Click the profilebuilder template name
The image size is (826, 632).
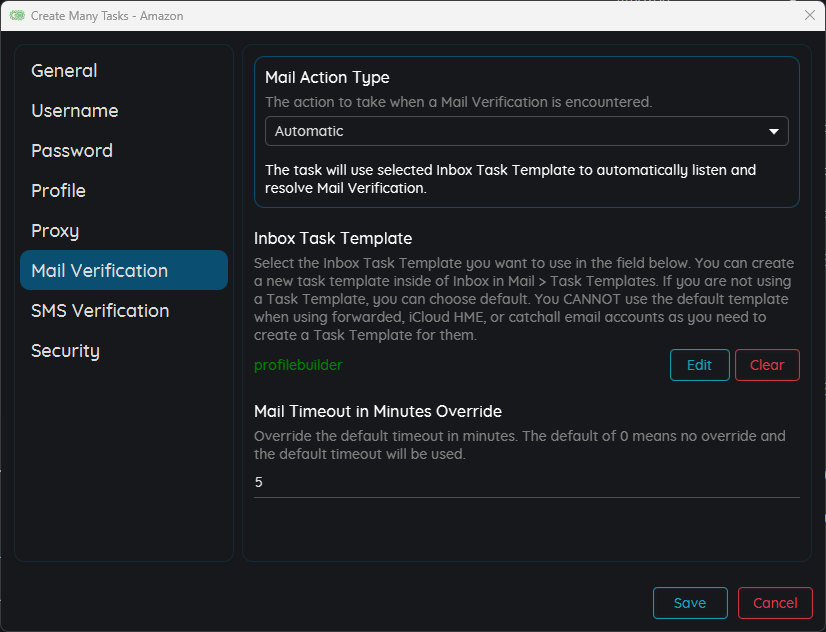point(298,365)
